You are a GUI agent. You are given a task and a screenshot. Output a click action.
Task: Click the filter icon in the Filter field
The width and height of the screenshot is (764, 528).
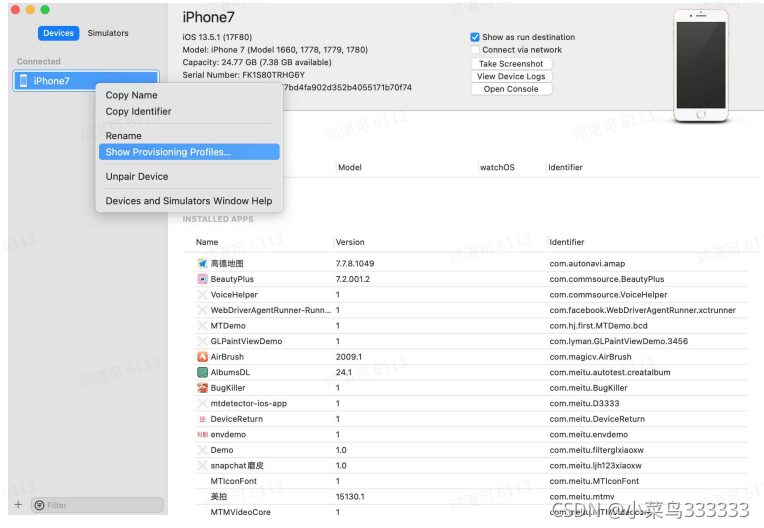coord(39,505)
